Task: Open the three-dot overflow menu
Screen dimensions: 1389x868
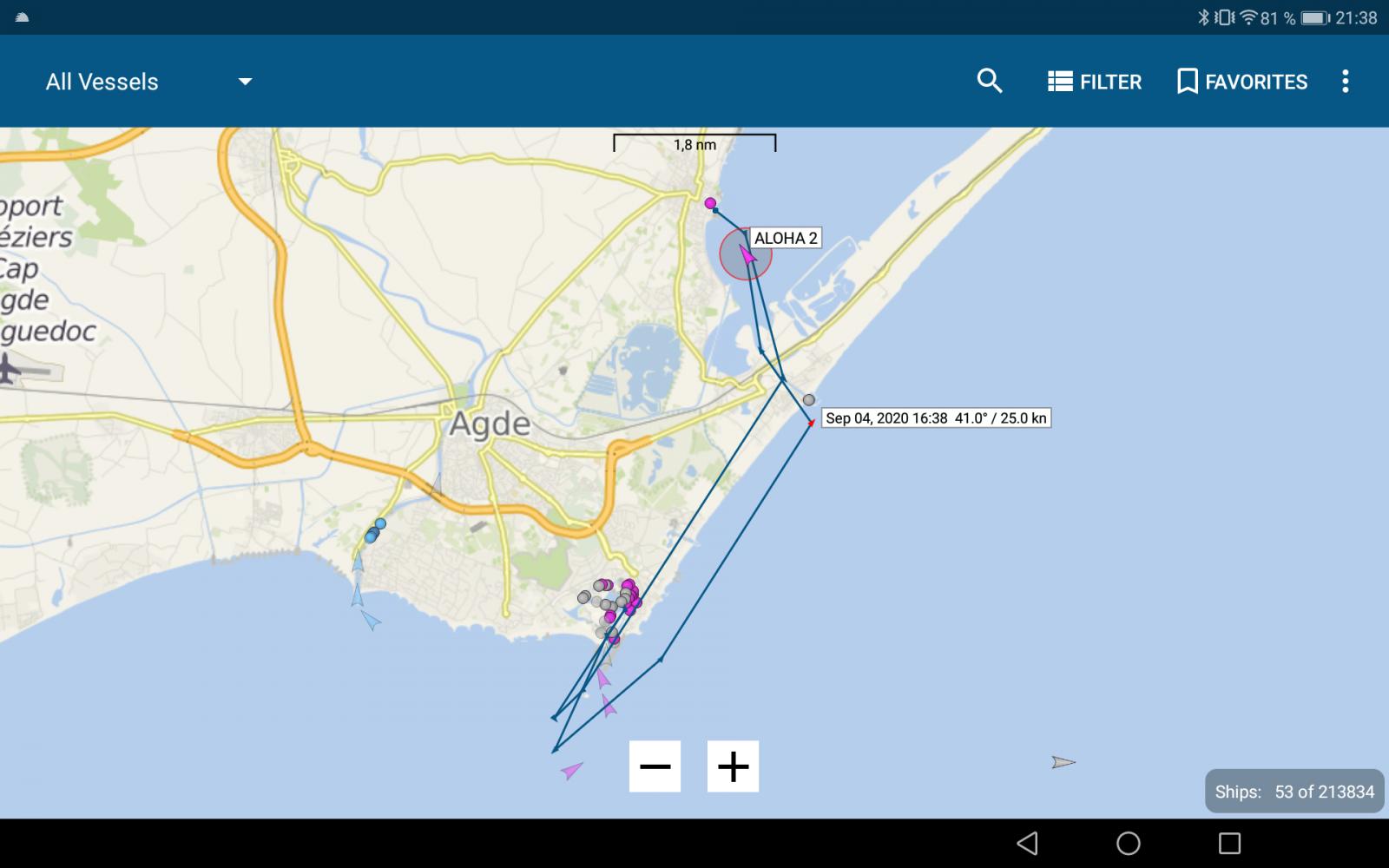Action: click(1346, 82)
